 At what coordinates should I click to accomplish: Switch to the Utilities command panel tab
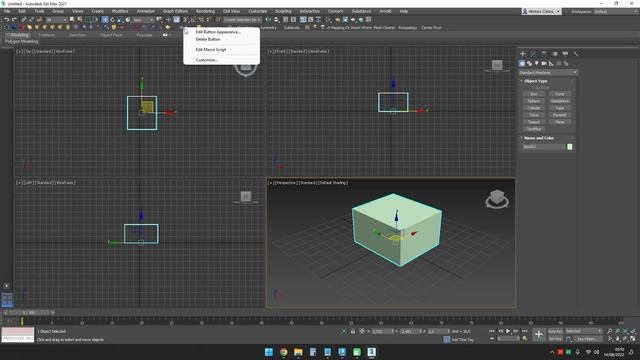click(x=576, y=53)
